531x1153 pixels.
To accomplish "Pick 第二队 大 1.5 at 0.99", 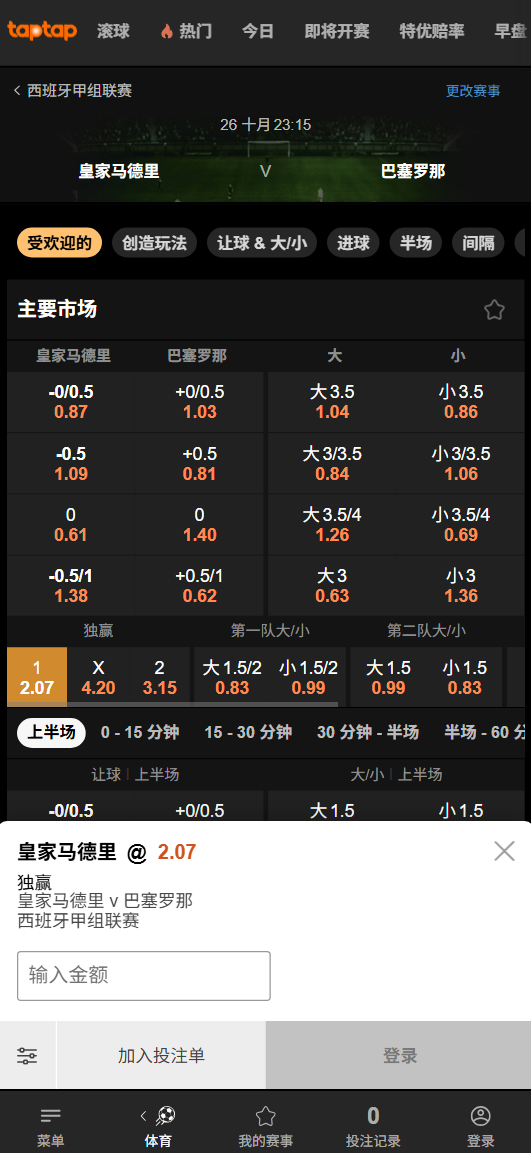I will (388, 677).
